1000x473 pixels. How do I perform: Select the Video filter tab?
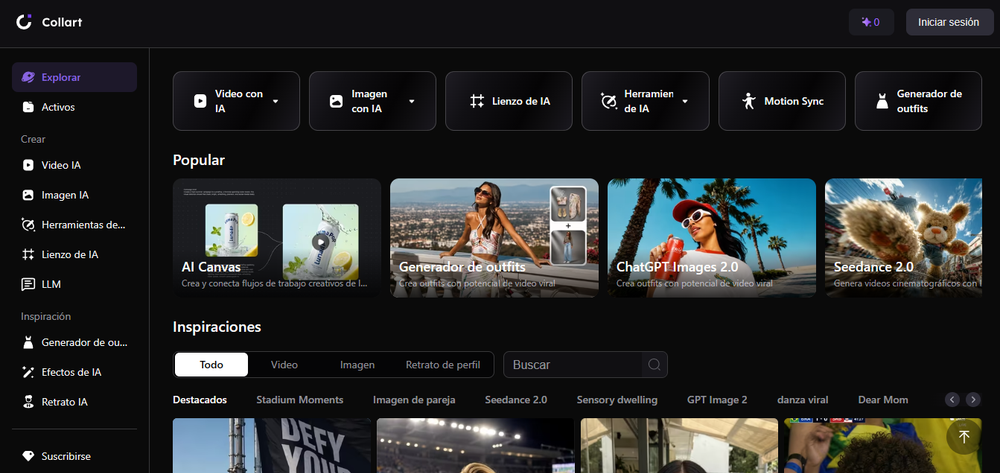tap(284, 365)
